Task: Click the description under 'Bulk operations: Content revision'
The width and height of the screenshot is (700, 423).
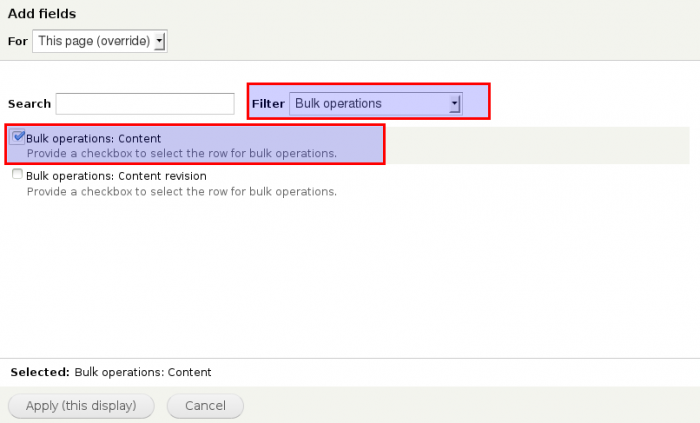Action: pos(182,192)
